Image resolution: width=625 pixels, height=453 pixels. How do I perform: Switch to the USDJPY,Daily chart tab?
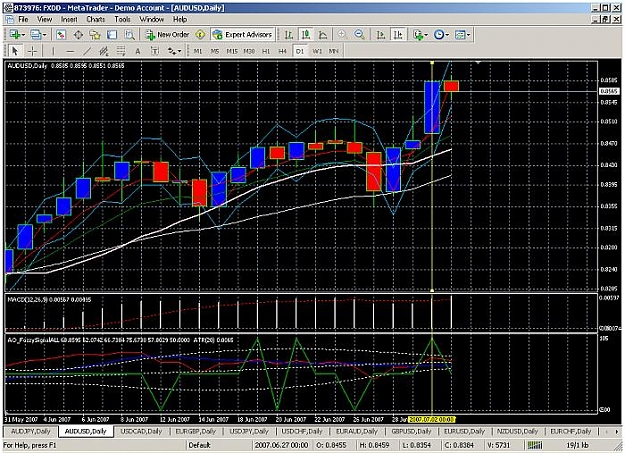tap(250, 431)
